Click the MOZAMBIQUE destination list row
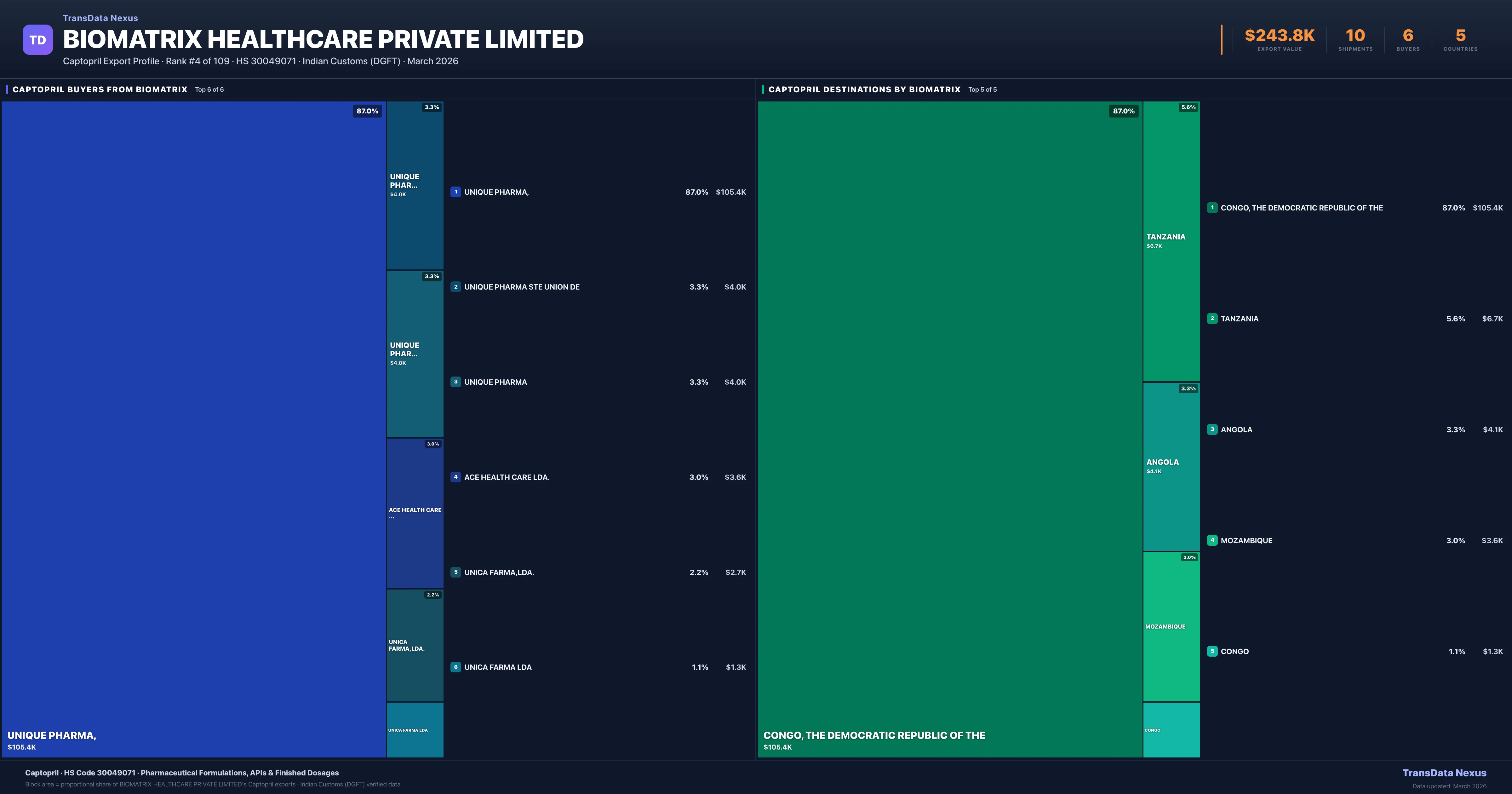 [1246, 541]
